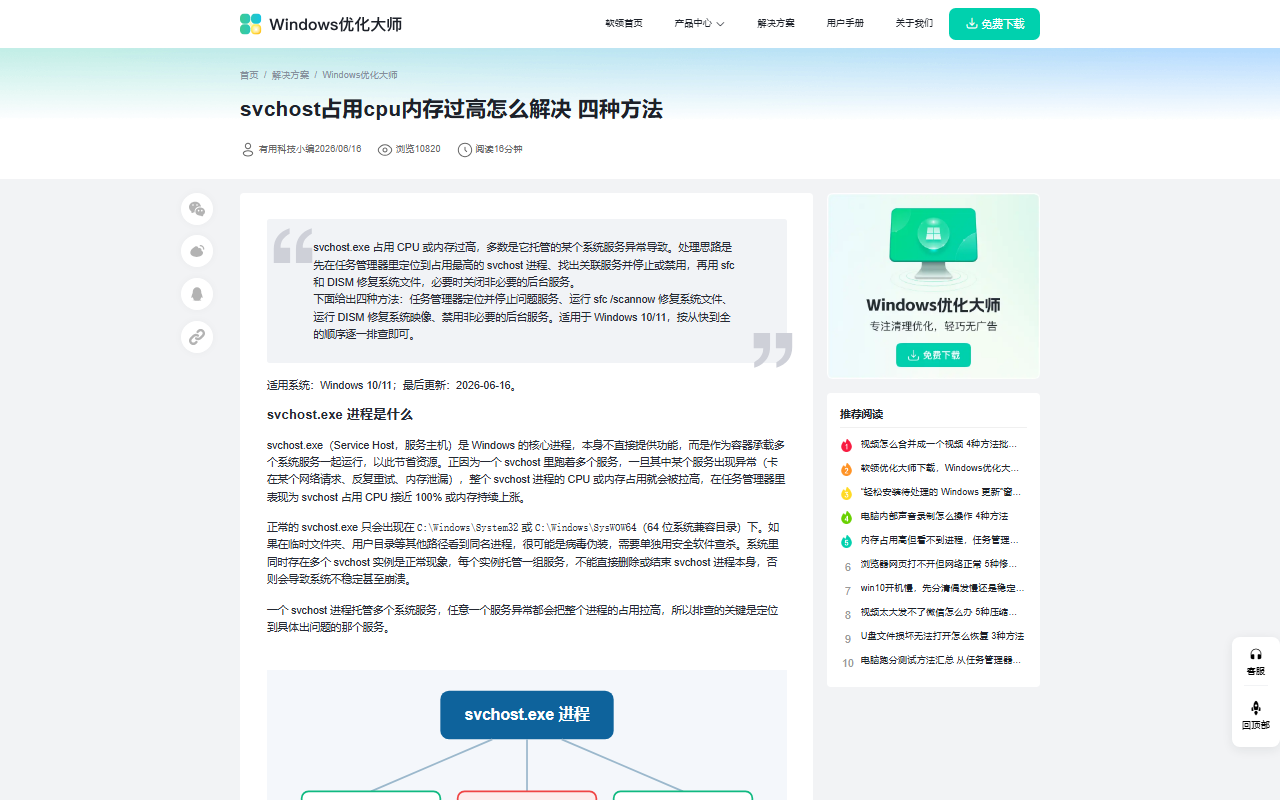Viewport: 1280px width, 800px height.
Task: Open article U盘文件损坏无法打开怎么恢复
Action: [942, 635]
